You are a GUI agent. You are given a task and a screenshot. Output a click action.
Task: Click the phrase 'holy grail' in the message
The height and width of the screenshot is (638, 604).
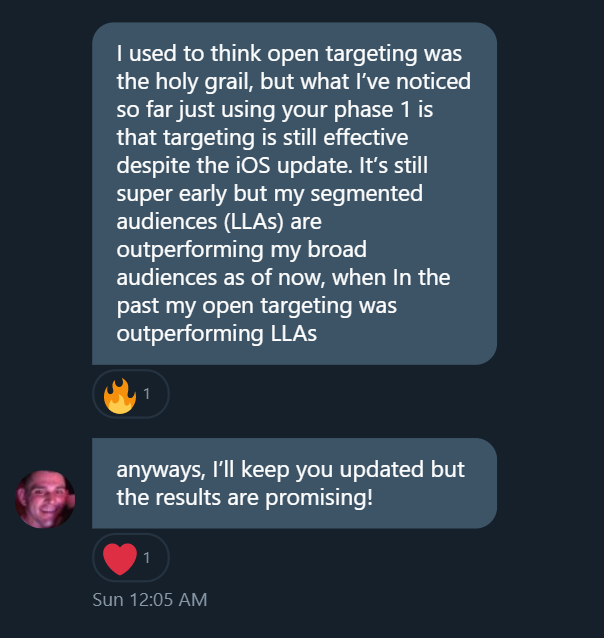pos(204,82)
